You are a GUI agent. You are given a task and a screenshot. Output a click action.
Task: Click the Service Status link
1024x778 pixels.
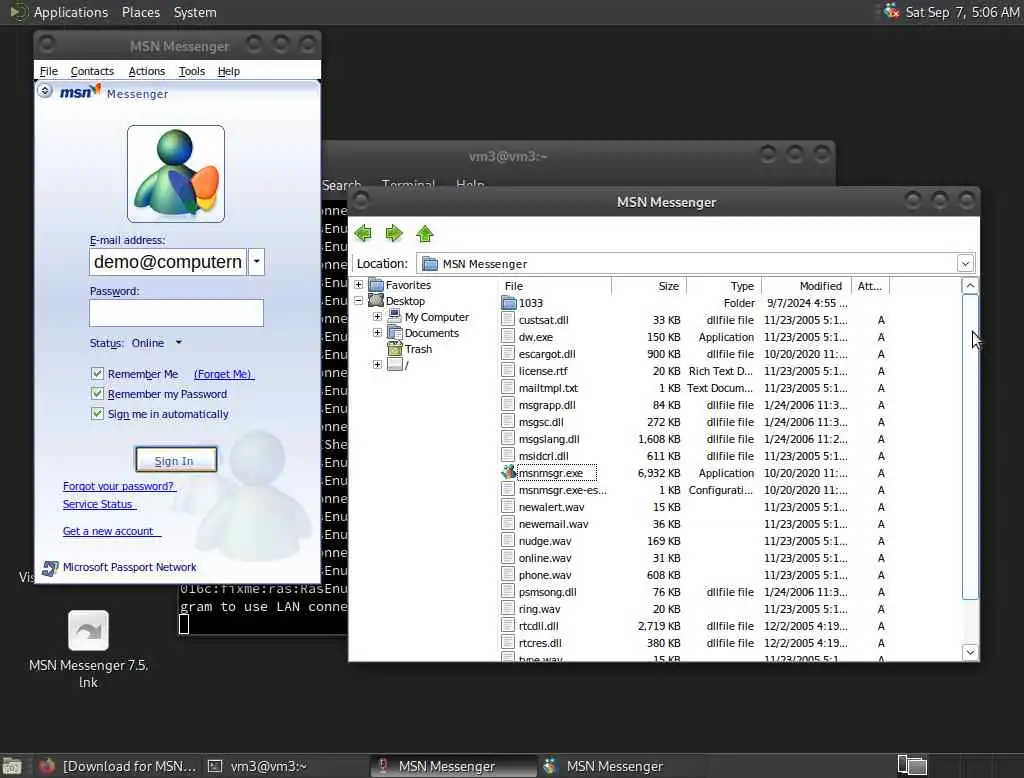98,504
